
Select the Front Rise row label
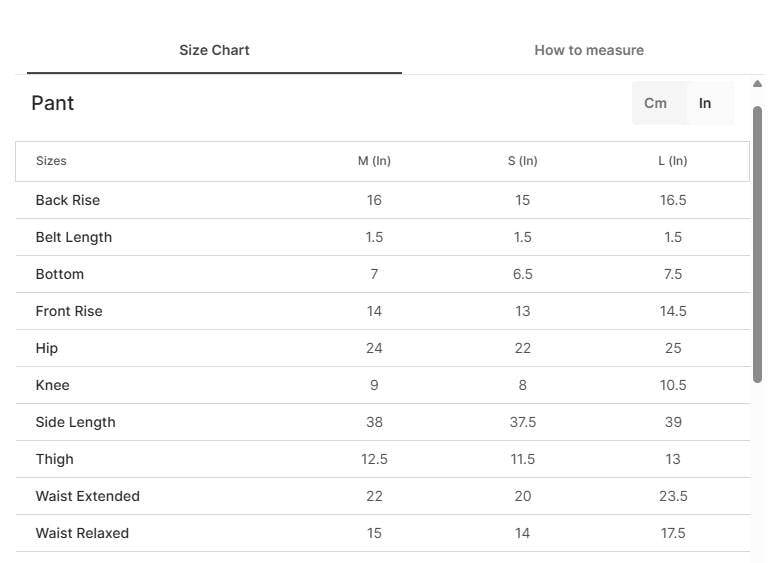[69, 311]
